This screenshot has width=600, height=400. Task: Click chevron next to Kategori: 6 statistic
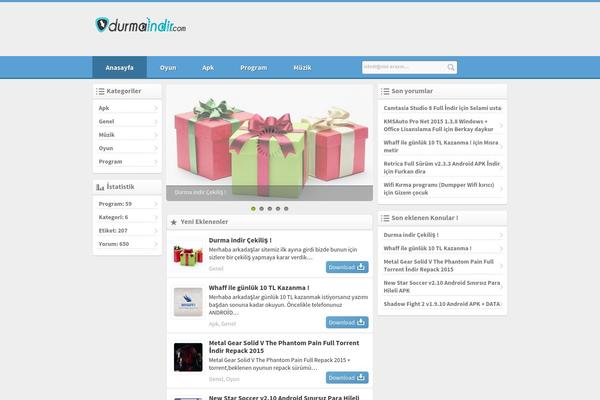[x=155, y=217]
